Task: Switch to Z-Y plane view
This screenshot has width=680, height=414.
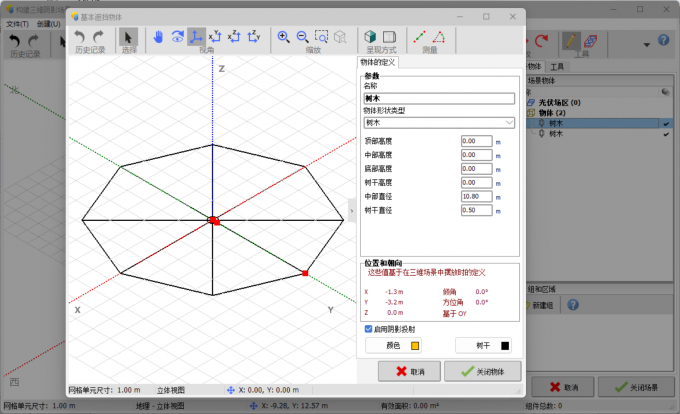Action: coord(254,37)
